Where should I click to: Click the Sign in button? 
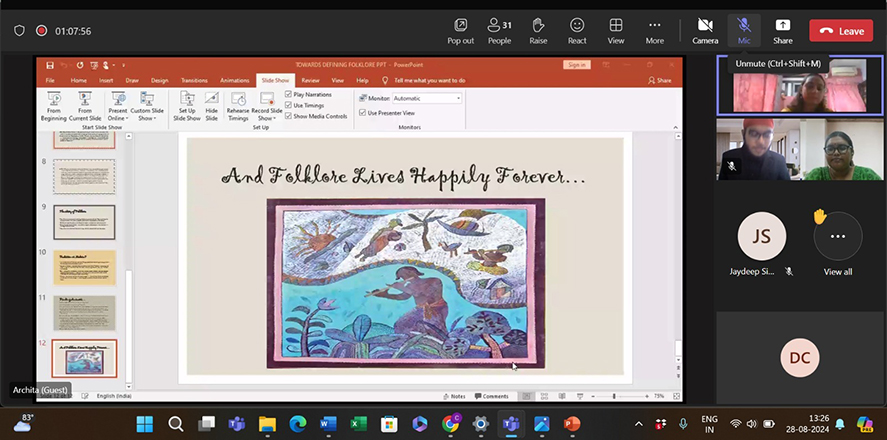point(576,65)
